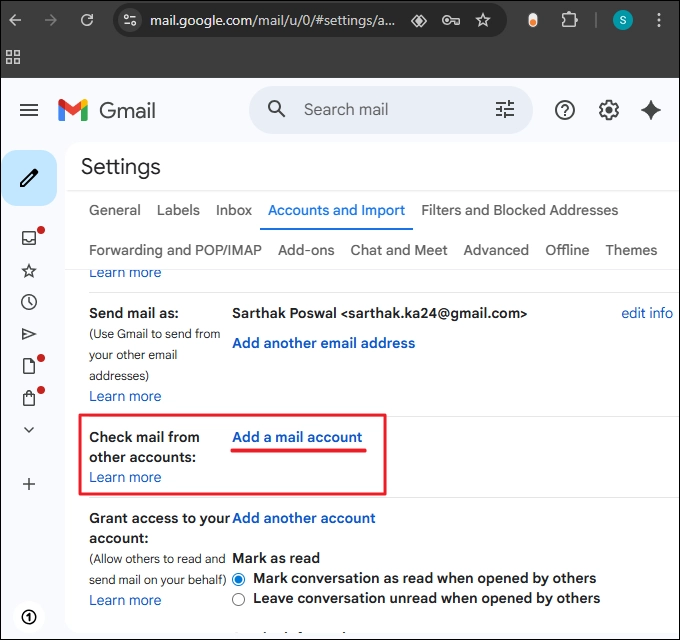Image resolution: width=680 pixels, height=640 pixels.
Task: Click the diamond-shaped icon in the address bar
Action: [x=418, y=20]
